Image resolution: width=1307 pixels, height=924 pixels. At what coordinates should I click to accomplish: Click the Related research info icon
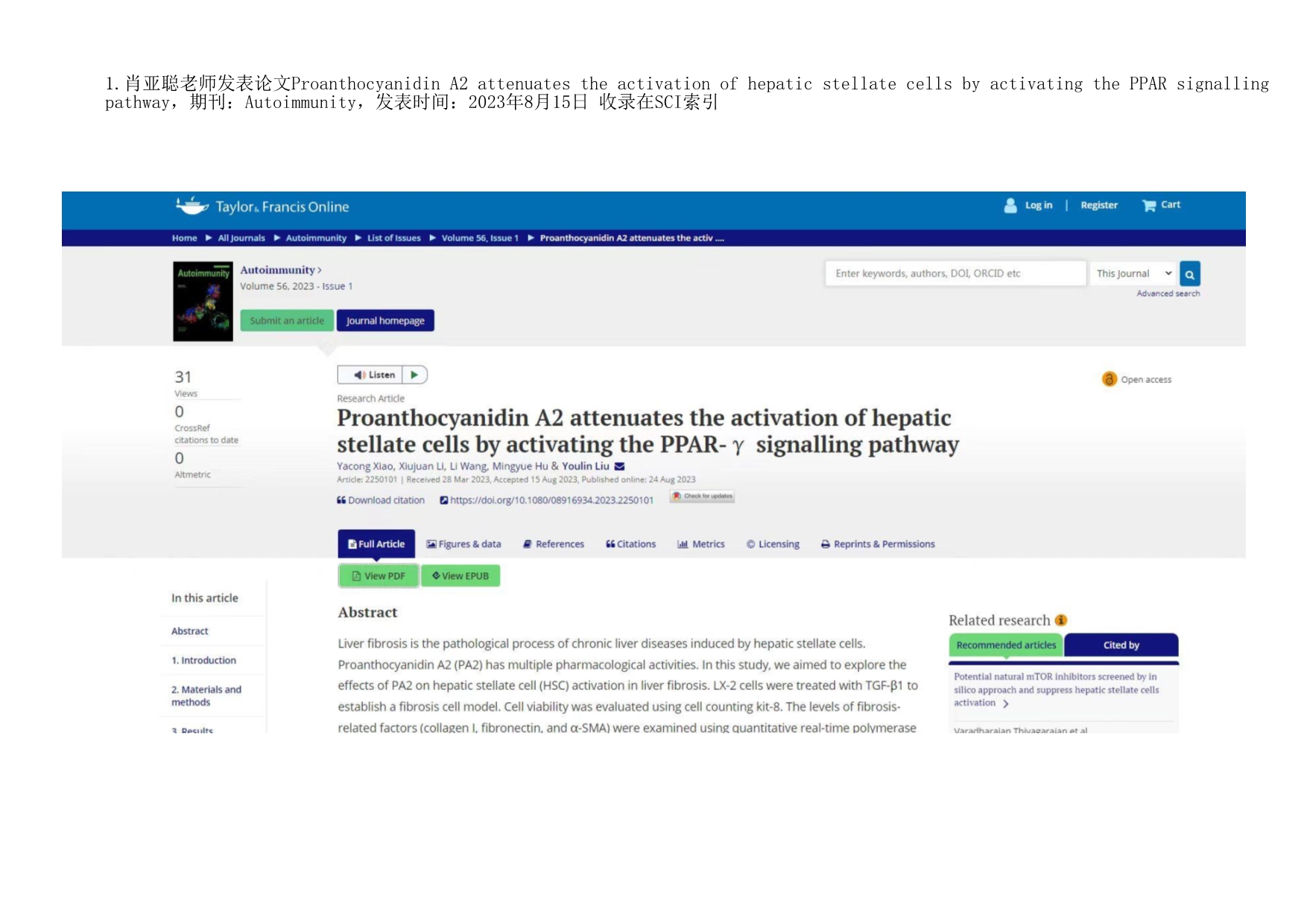click(1061, 620)
